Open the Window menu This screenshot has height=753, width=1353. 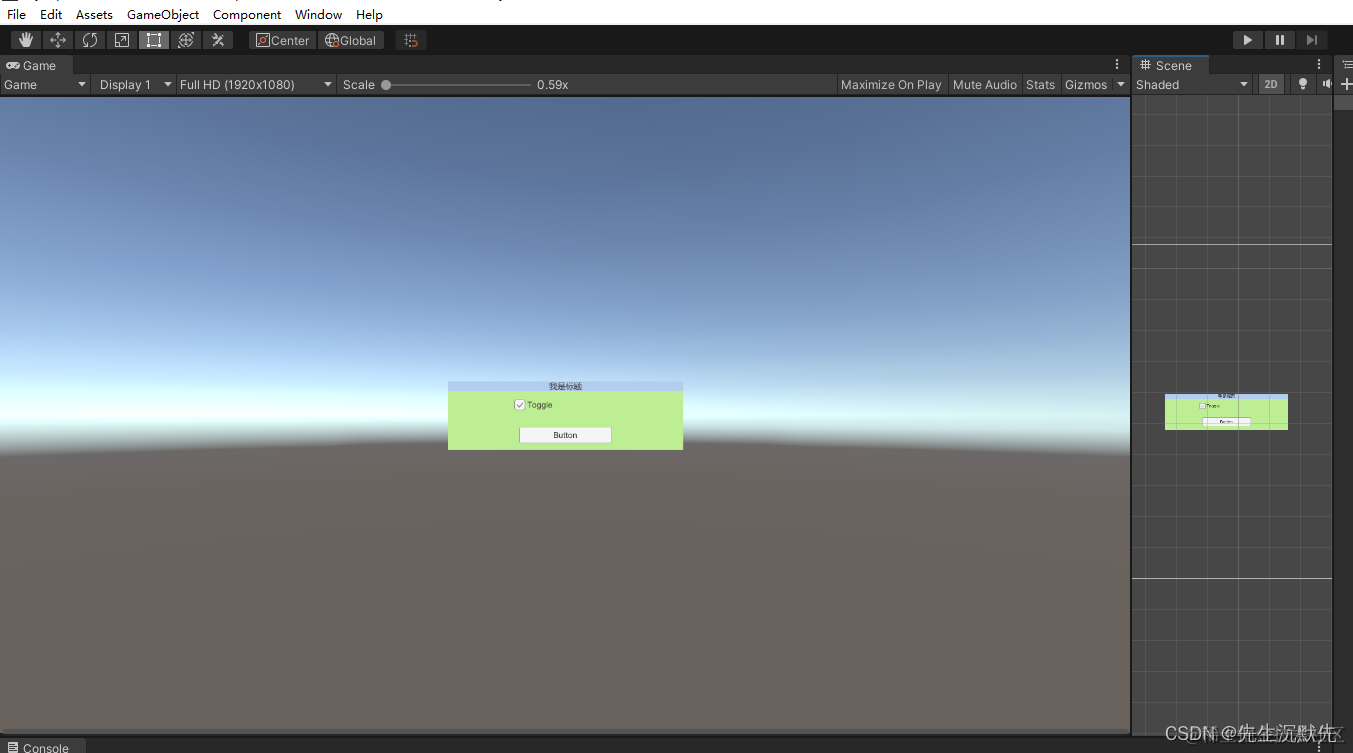point(319,14)
